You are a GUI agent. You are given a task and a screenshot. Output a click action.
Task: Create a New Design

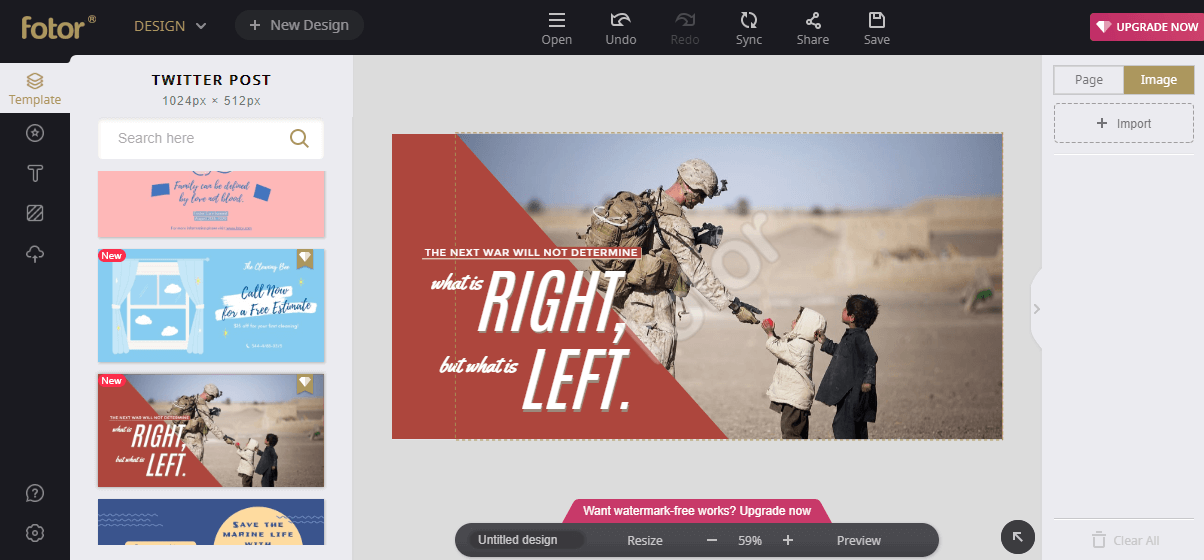coord(299,25)
